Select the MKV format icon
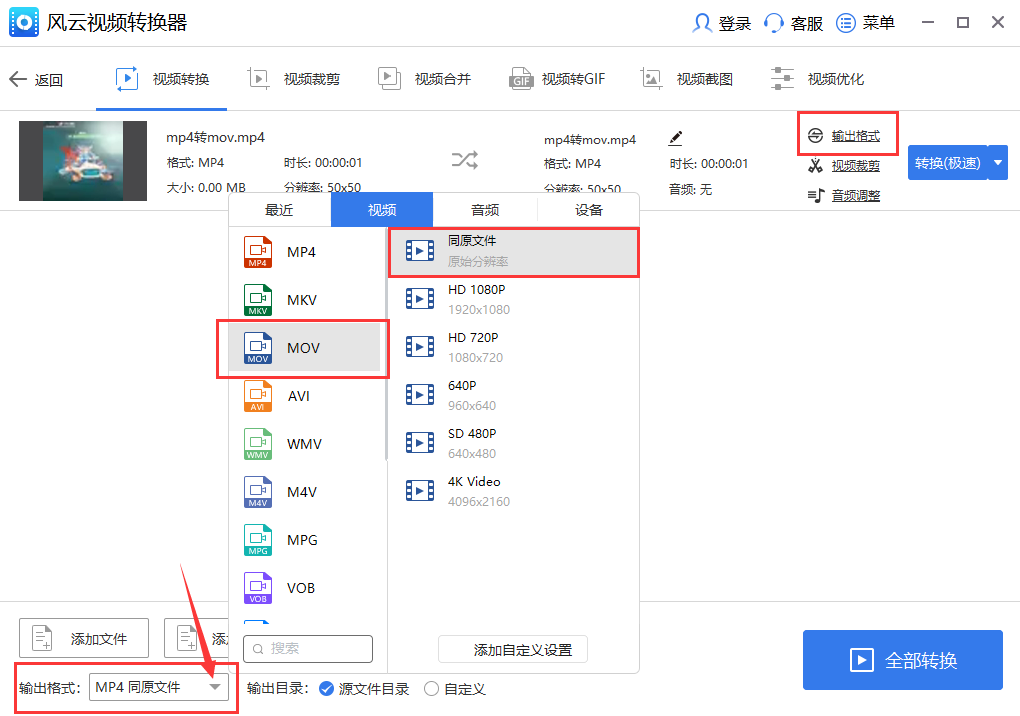The width and height of the screenshot is (1020, 716). [x=256, y=300]
